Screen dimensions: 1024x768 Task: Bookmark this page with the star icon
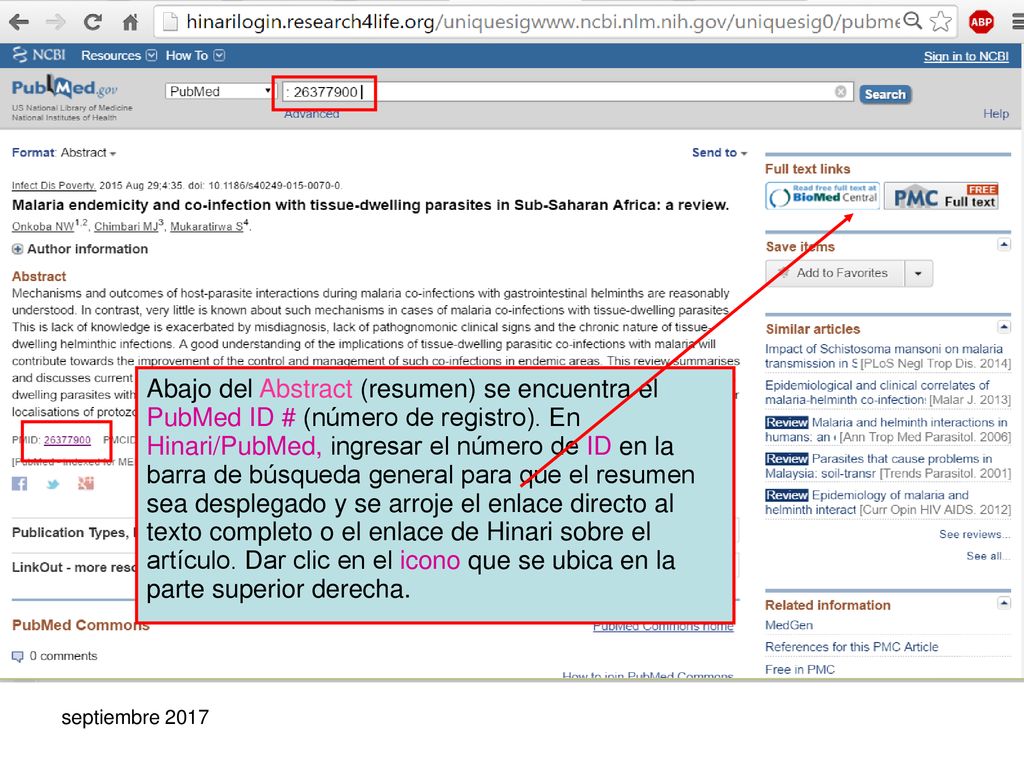coord(940,22)
